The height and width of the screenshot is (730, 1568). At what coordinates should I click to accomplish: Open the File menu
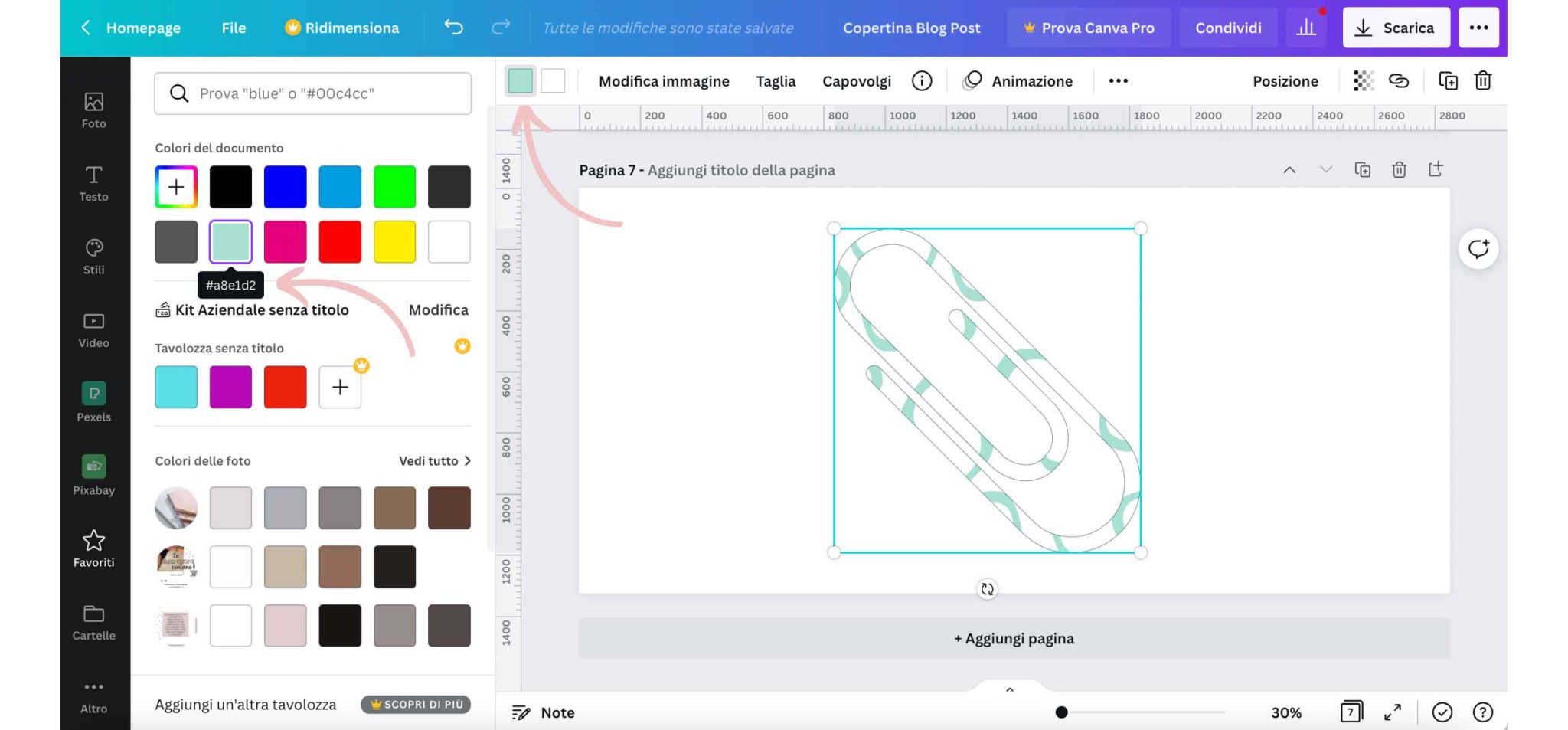[234, 28]
